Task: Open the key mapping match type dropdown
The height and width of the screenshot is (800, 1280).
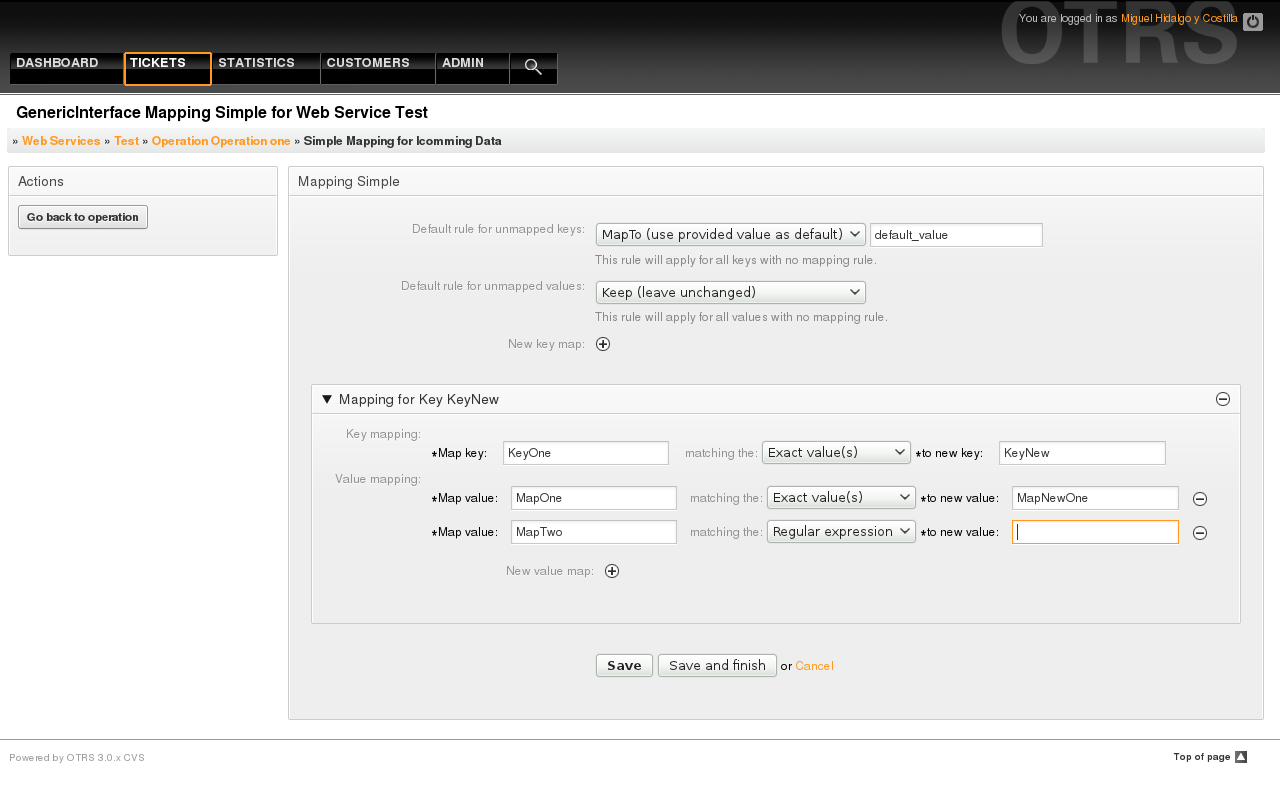Action: point(836,453)
